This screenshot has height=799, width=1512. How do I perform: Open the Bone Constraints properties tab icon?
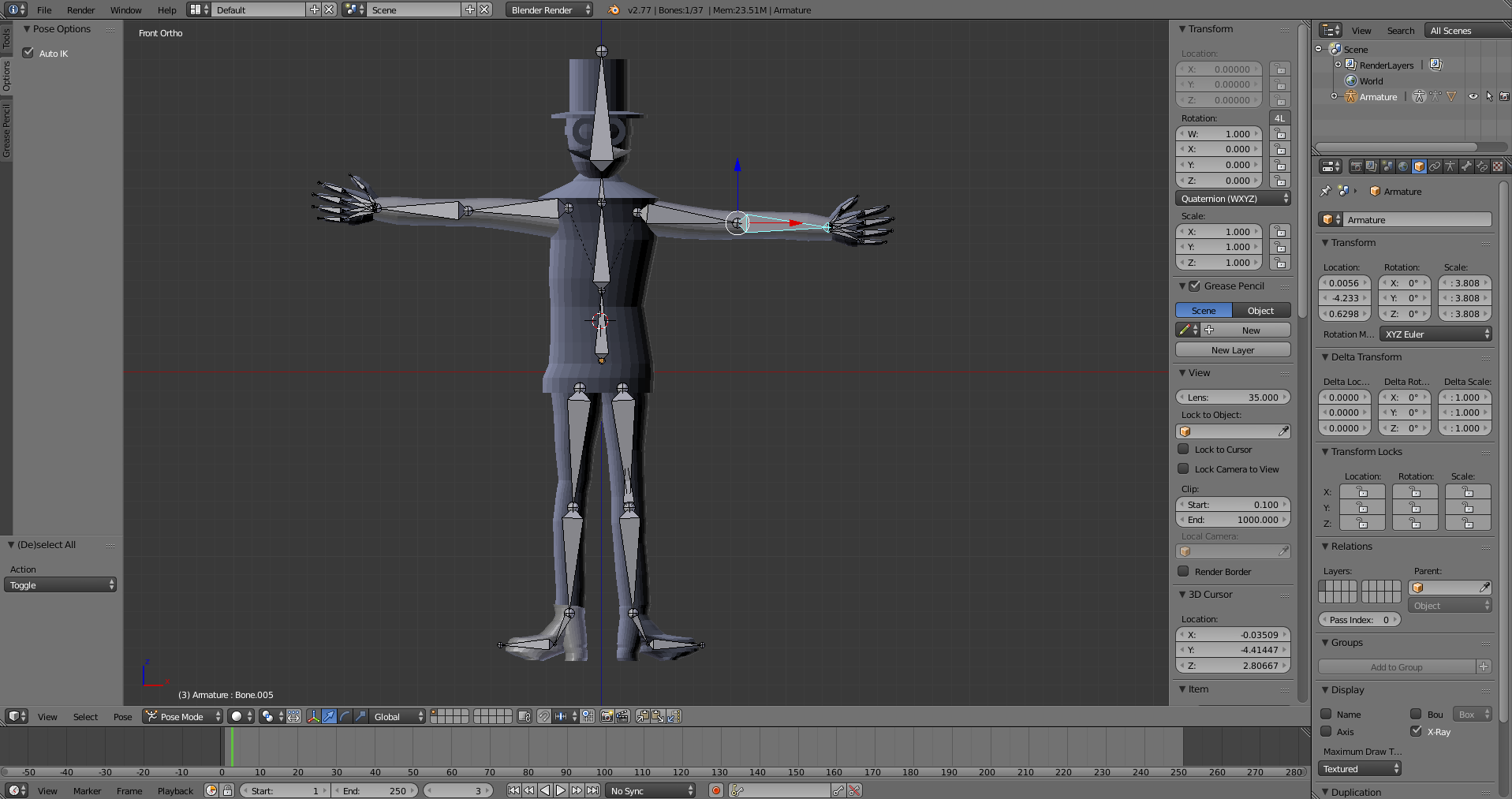pyautogui.click(x=1482, y=166)
